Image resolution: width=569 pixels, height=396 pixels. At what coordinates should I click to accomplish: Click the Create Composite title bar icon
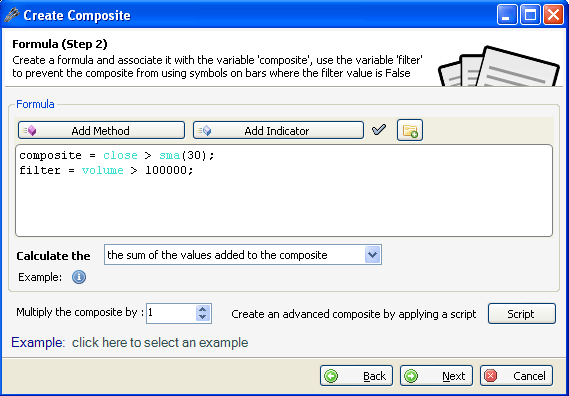(x=12, y=15)
